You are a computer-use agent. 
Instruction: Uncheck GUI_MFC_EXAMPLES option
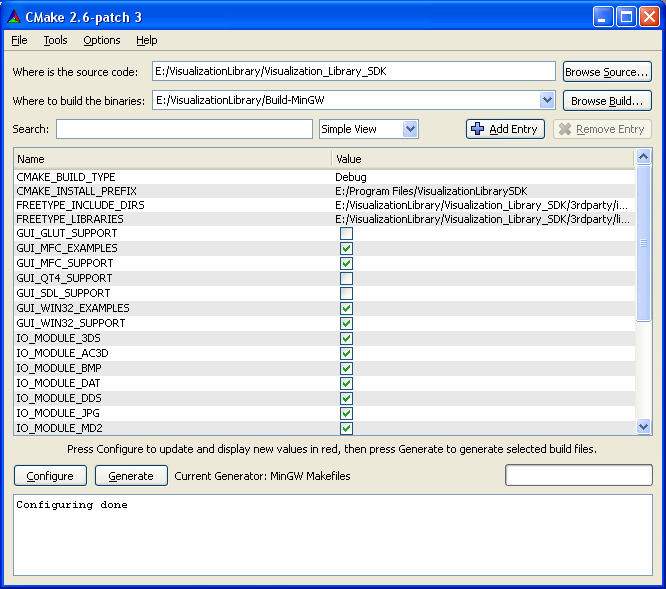pos(346,248)
